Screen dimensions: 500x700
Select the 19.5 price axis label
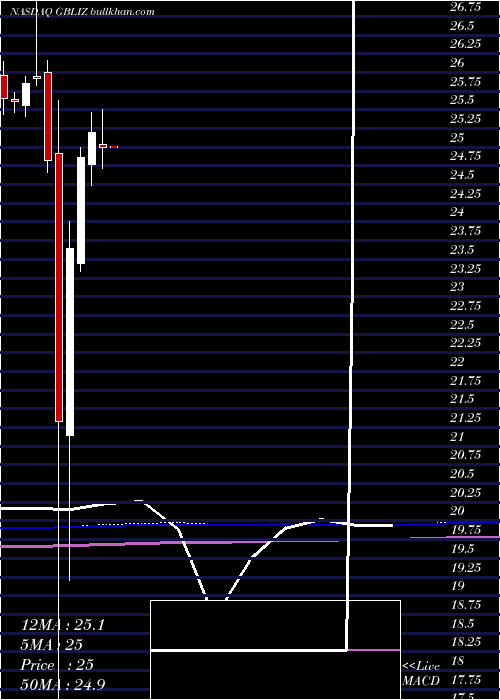coord(462,549)
